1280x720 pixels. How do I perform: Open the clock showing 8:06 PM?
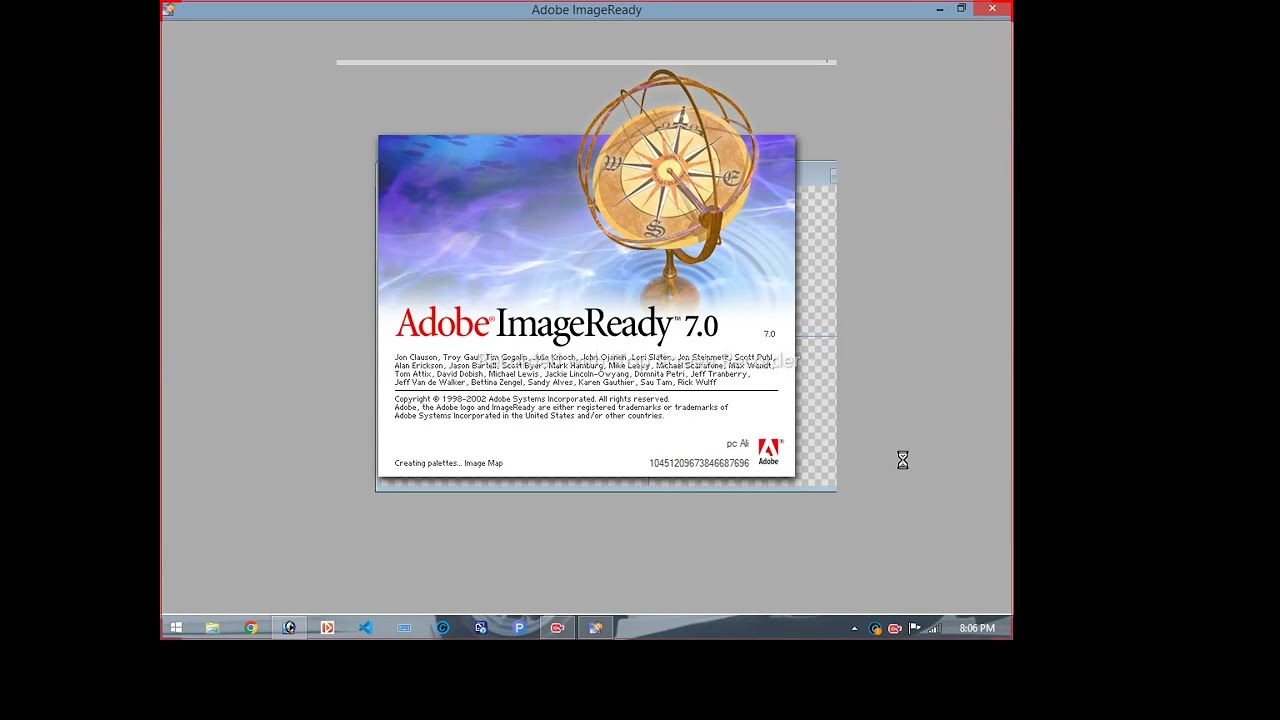tap(977, 628)
